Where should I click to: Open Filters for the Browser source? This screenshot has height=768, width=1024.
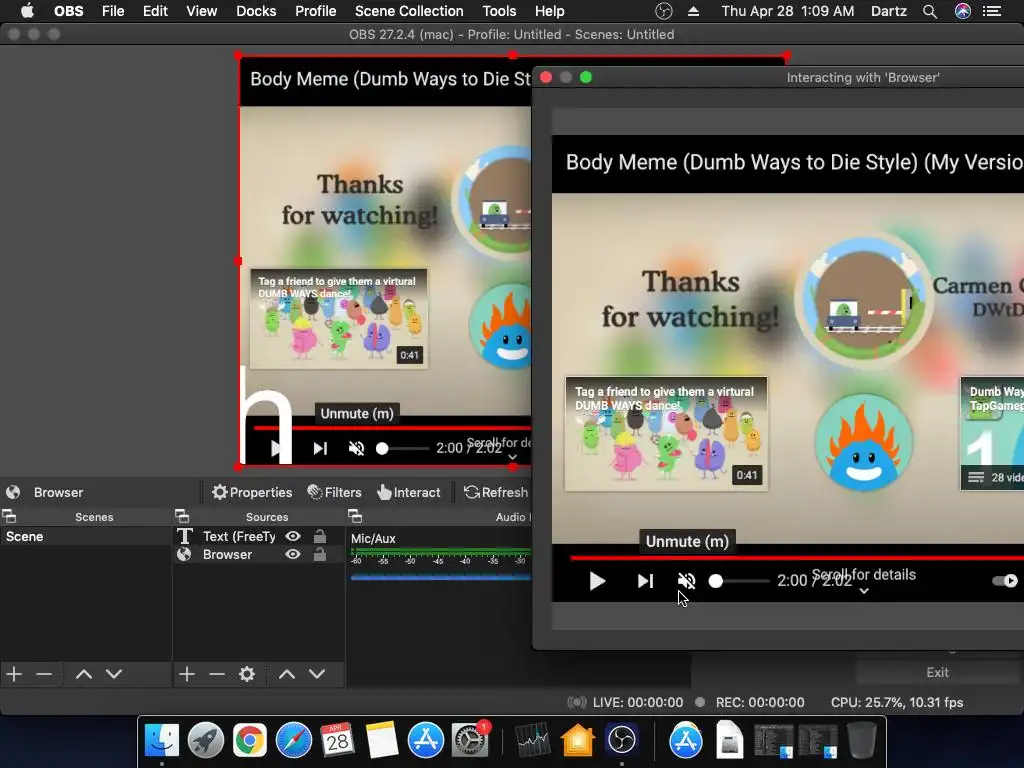(334, 492)
